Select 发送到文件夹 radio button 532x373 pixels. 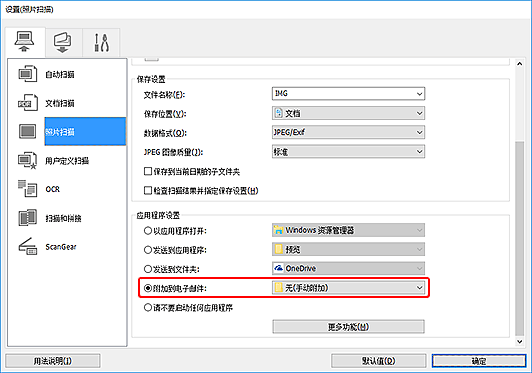[148, 269]
